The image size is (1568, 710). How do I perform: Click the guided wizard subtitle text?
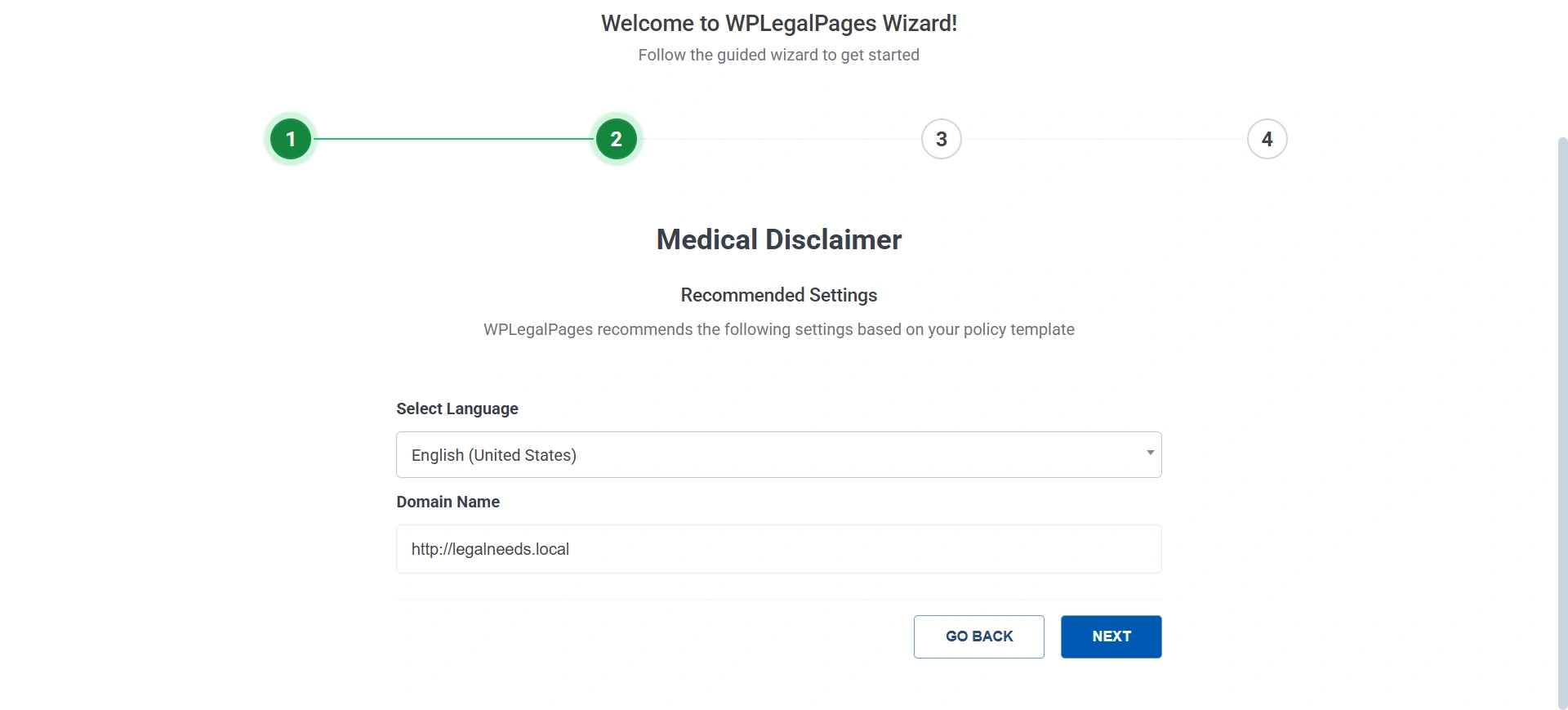point(778,55)
